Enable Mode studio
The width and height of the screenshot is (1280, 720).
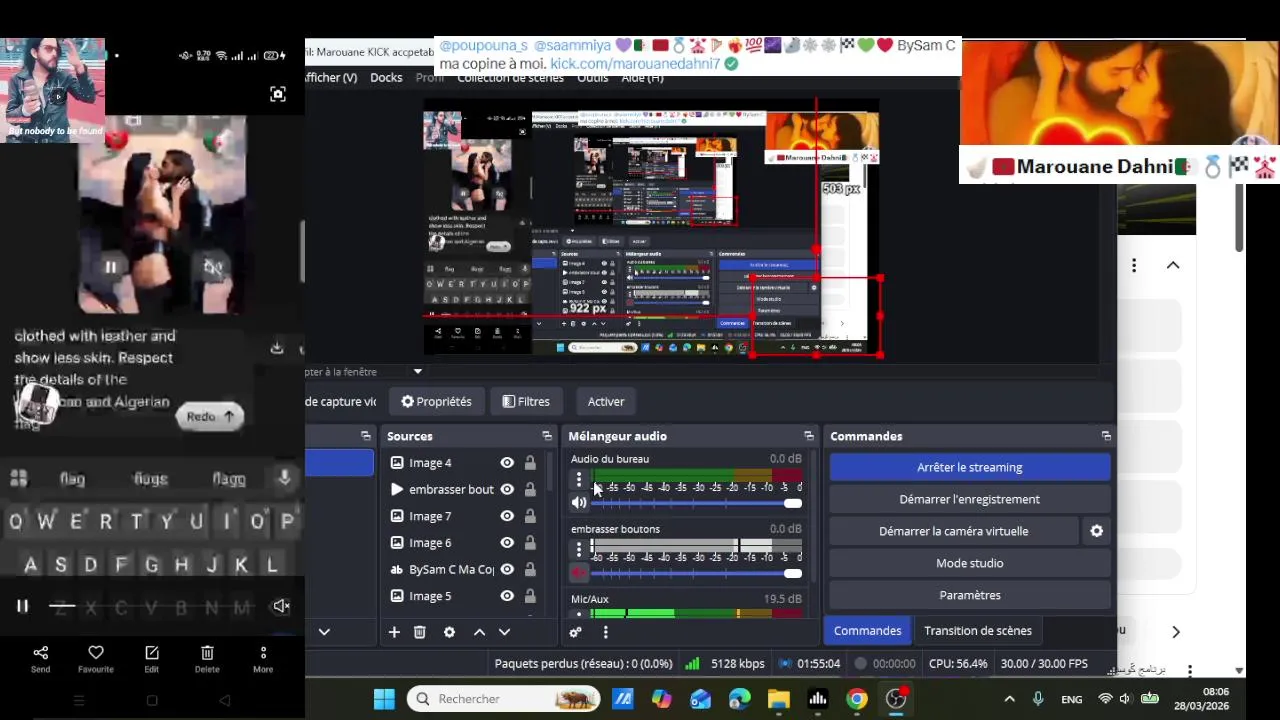point(970,563)
